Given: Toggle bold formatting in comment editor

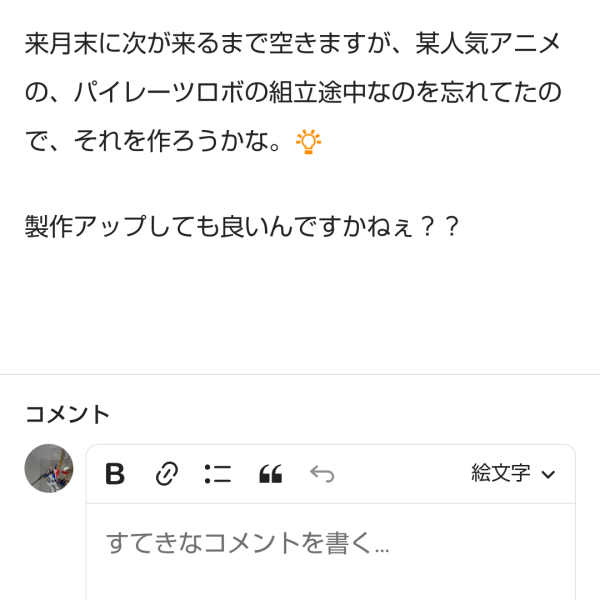Looking at the screenshot, I should click(115, 474).
